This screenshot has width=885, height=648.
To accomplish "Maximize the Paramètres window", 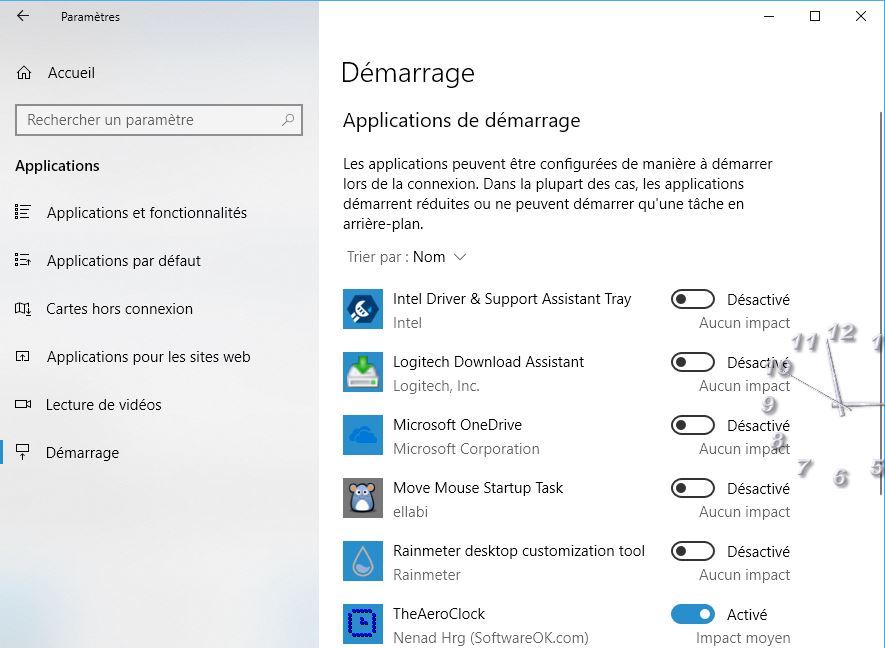I will 814,16.
